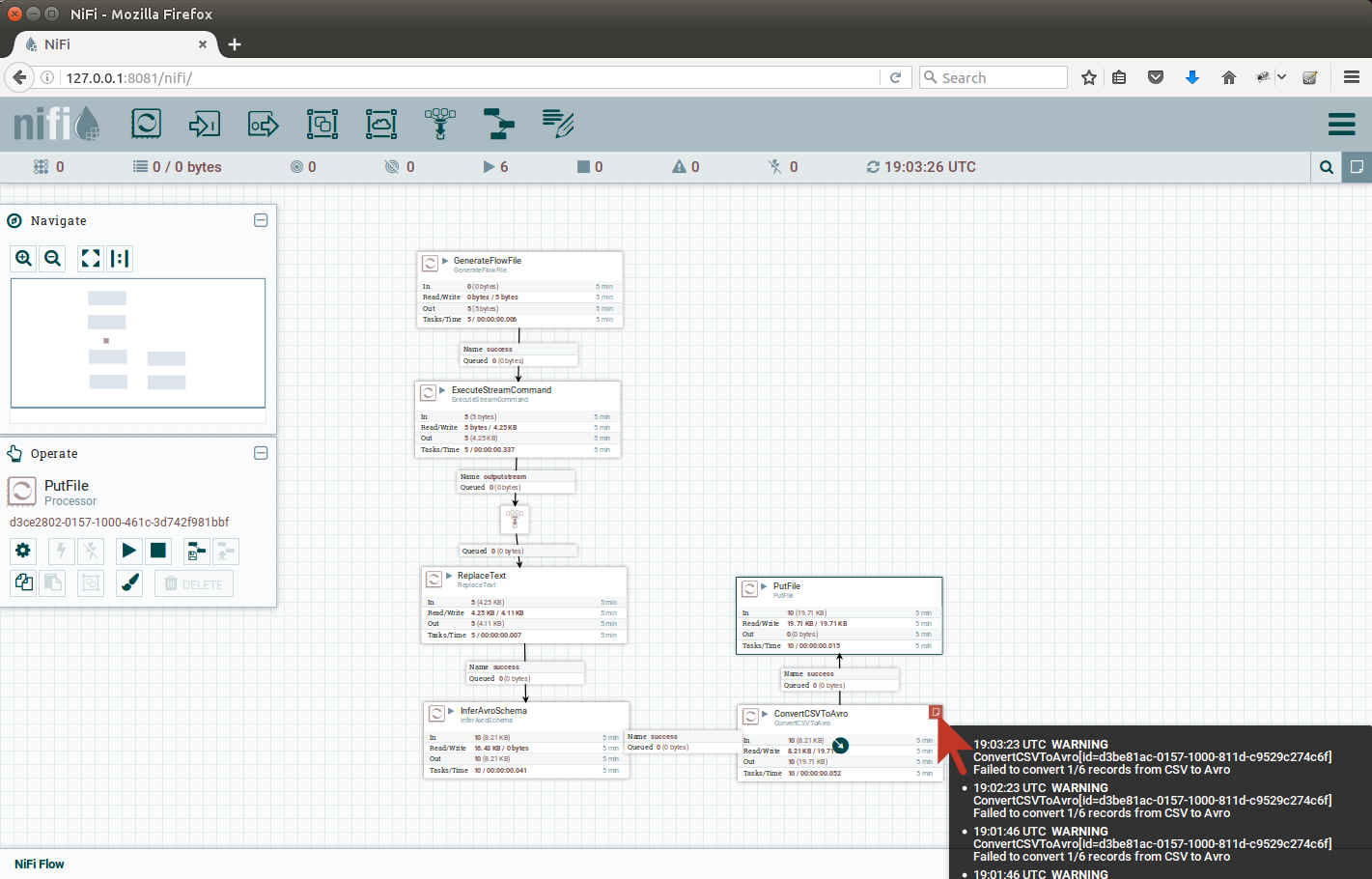Open the NiFi global hamburger menu
This screenshot has height=879, width=1372.
point(1341,125)
